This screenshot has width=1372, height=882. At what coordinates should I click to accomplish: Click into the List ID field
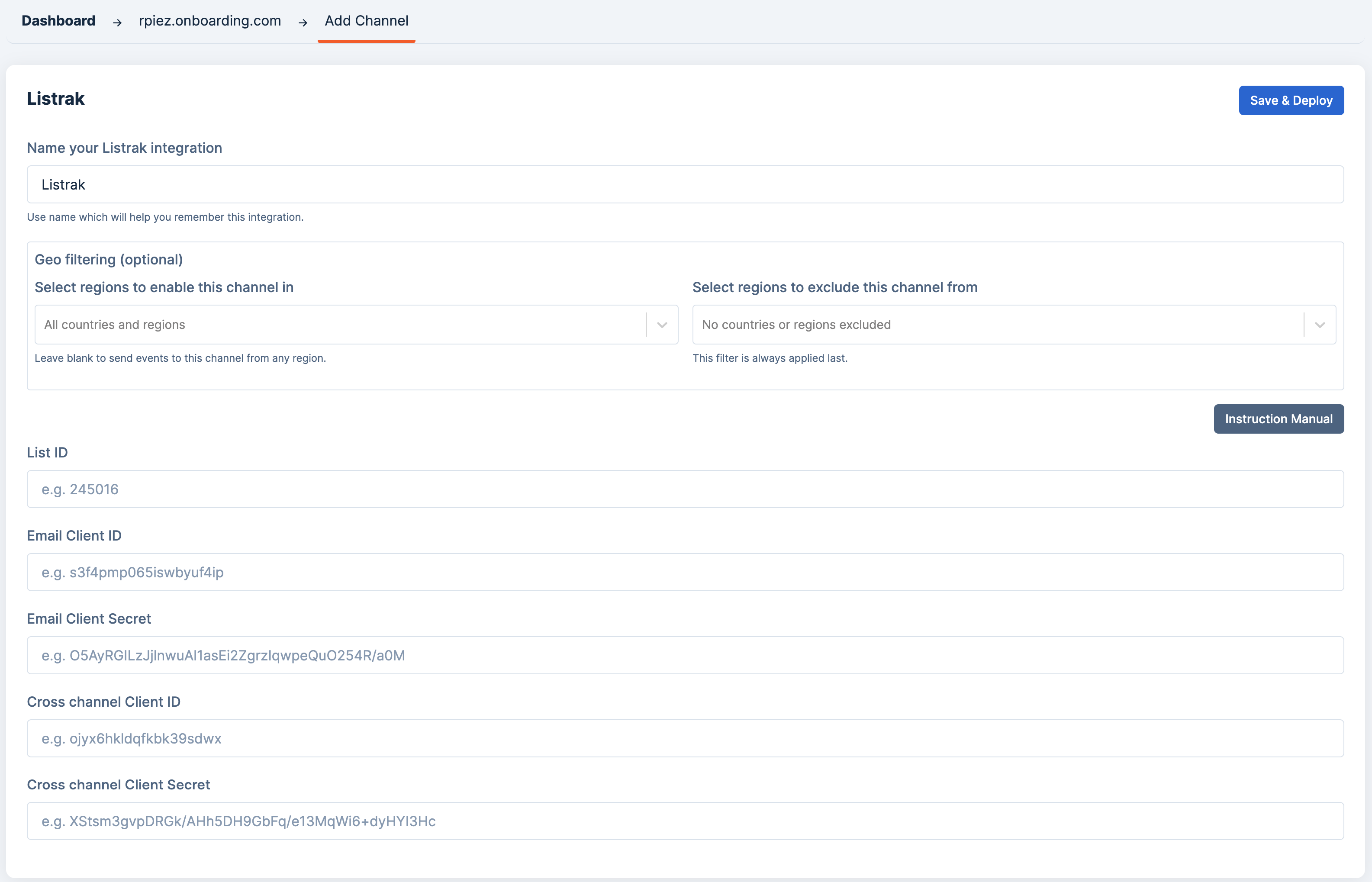[685, 489]
